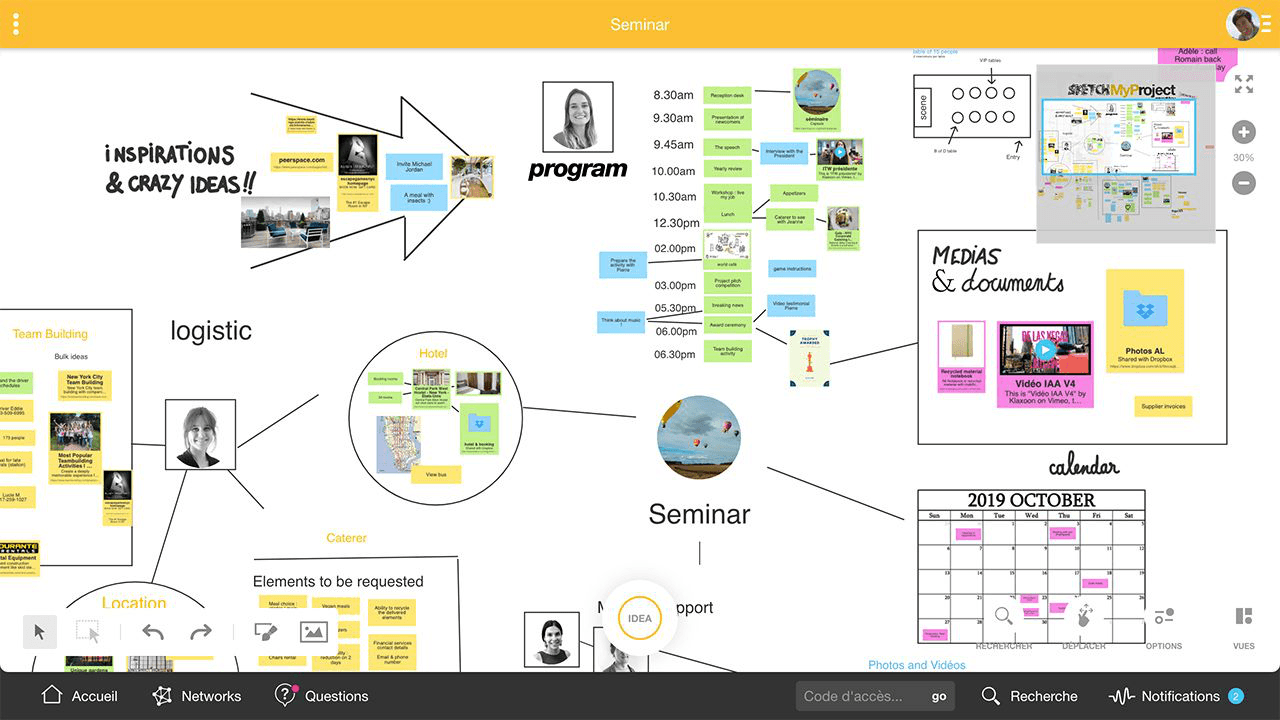
Task: Redo the last undone action
Action: pyautogui.click(x=201, y=632)
